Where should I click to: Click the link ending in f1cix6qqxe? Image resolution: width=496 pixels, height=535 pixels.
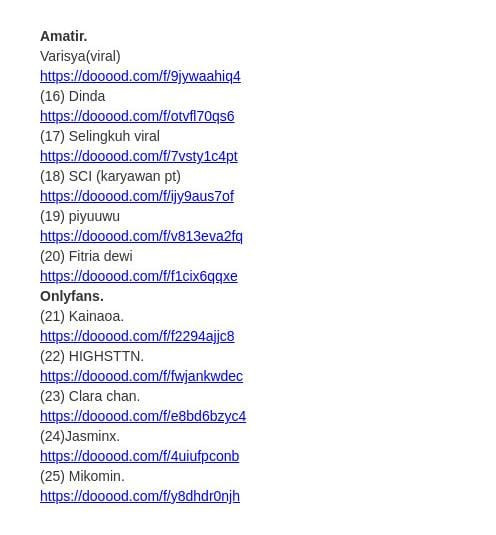(139, 276)
